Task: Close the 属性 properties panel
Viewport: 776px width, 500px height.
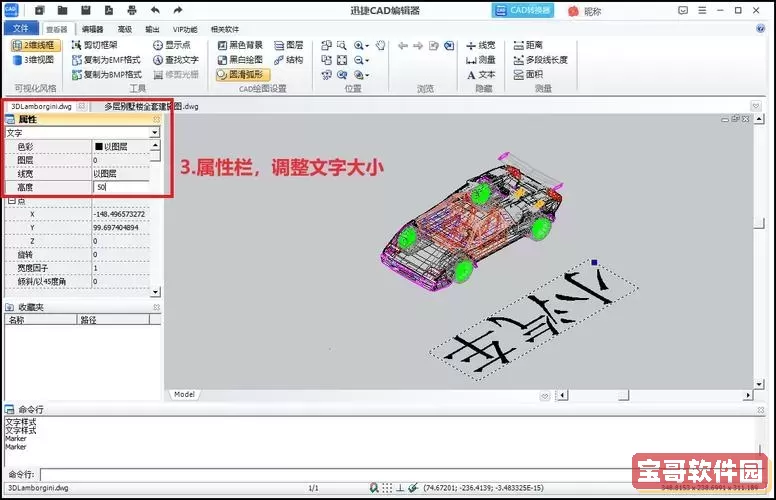Action: point(156,119)
